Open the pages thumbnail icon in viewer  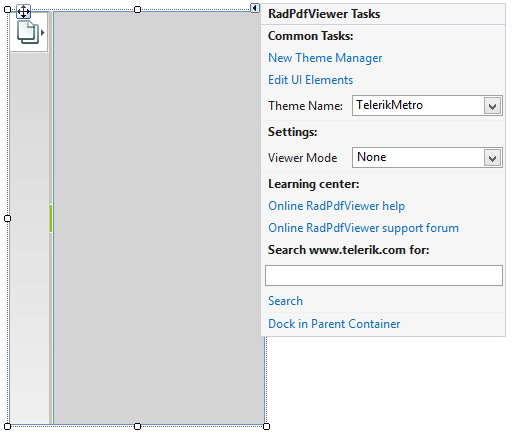tap(29, 32)
